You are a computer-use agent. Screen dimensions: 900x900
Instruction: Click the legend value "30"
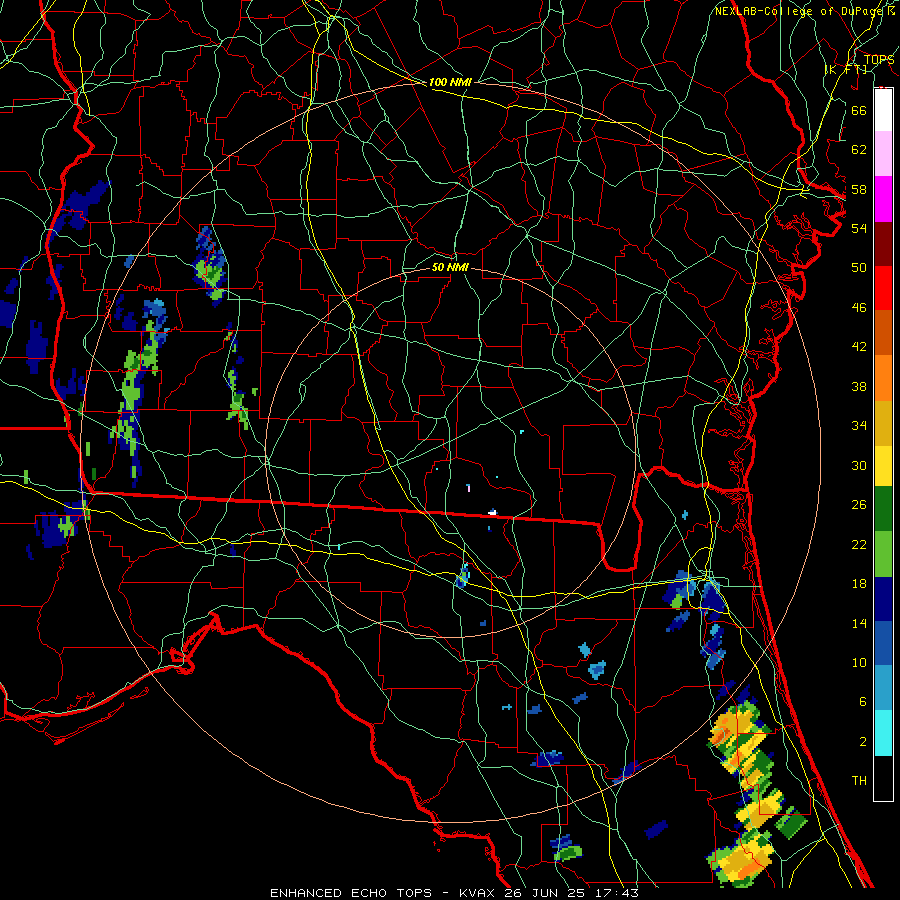pyautogui.click(x=859, y=465)
